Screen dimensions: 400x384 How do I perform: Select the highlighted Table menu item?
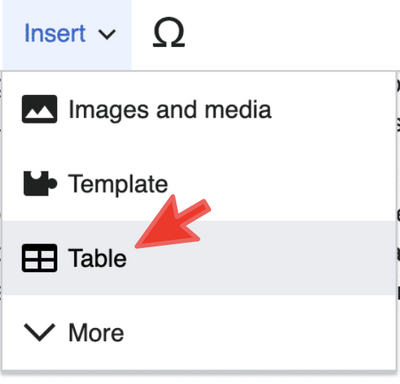pyautogui.click(x=199, y=258)
